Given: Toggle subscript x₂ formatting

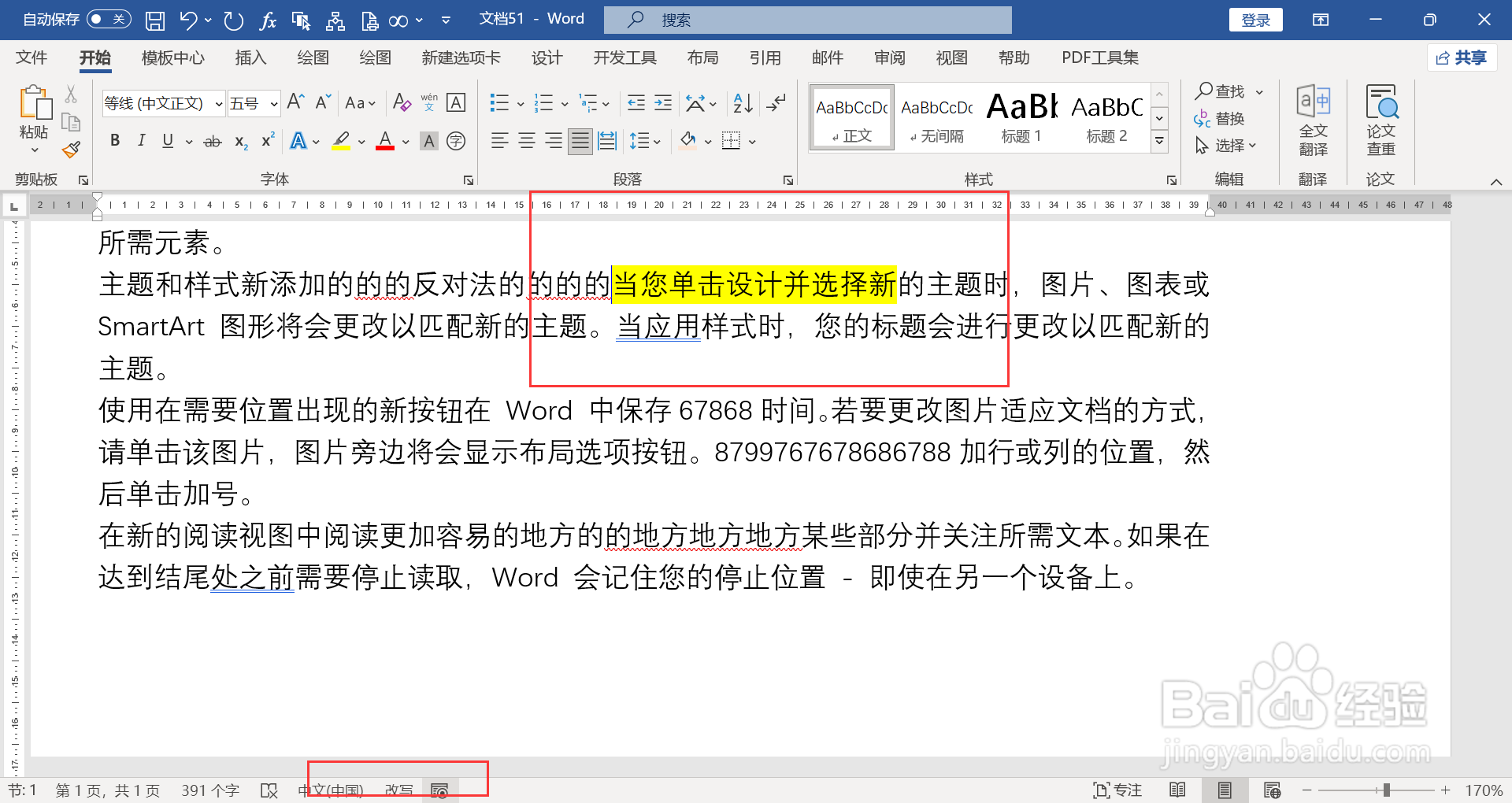Looking at the screenshot, I should [x=241, y=142].
